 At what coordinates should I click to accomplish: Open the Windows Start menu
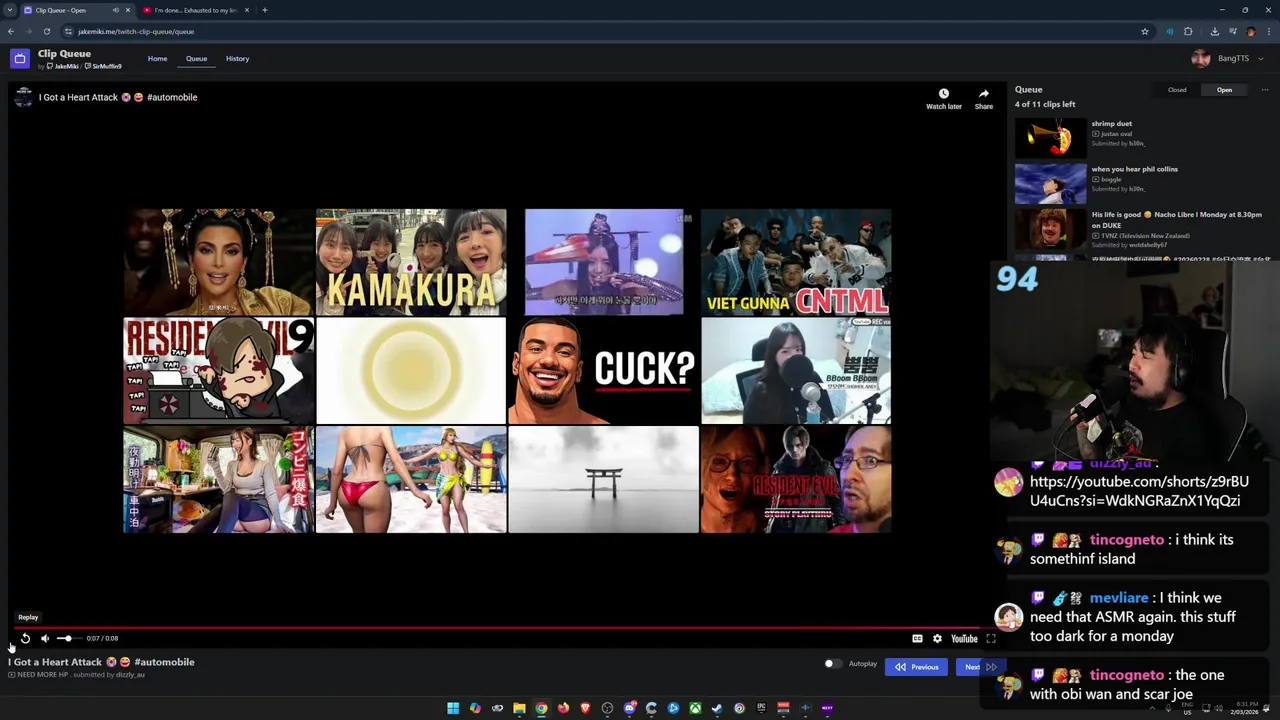pyautogui.click(x=453, y=708)
